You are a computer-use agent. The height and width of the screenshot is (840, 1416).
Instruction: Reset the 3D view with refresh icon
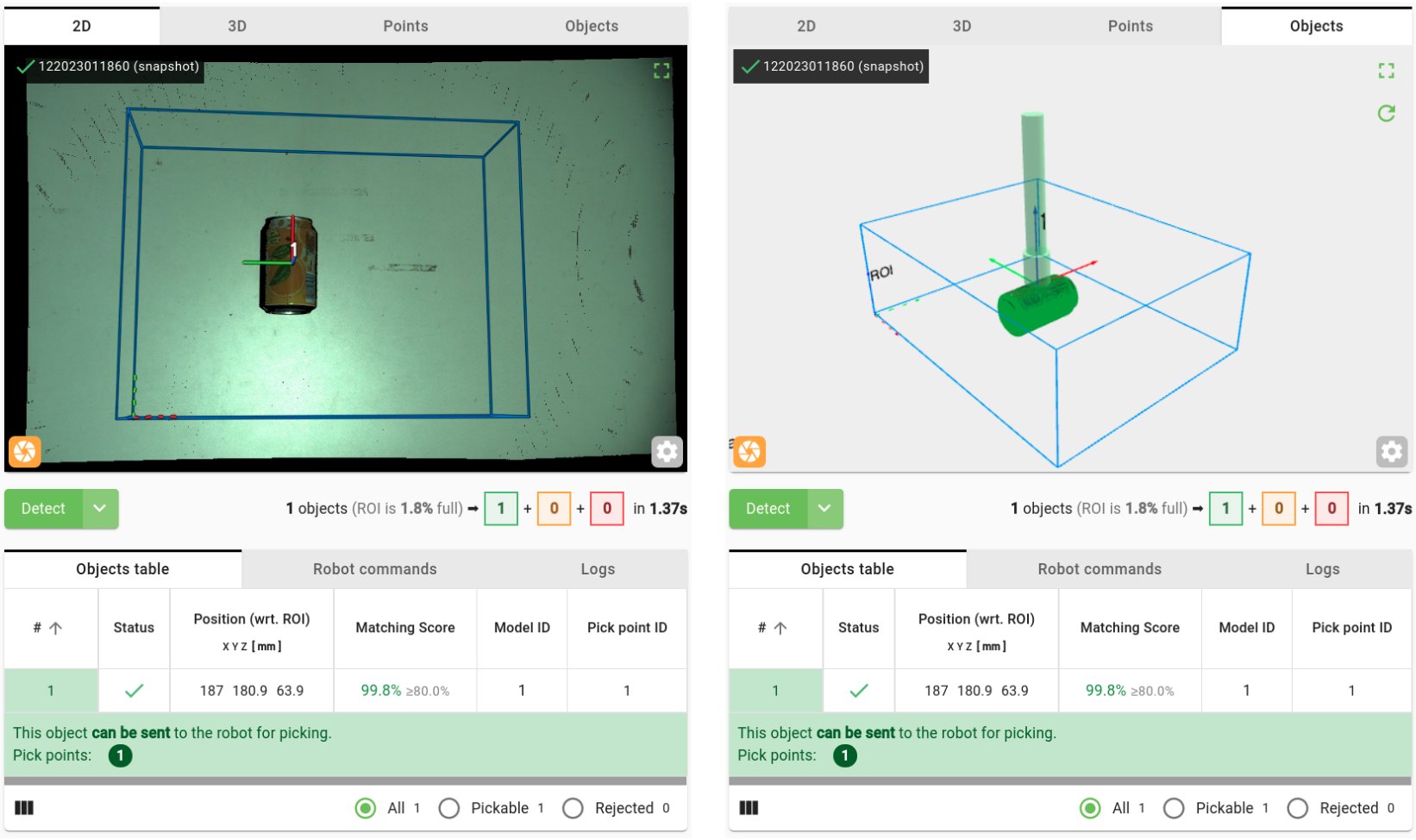pyautogui.click(x=1386, y=113)
